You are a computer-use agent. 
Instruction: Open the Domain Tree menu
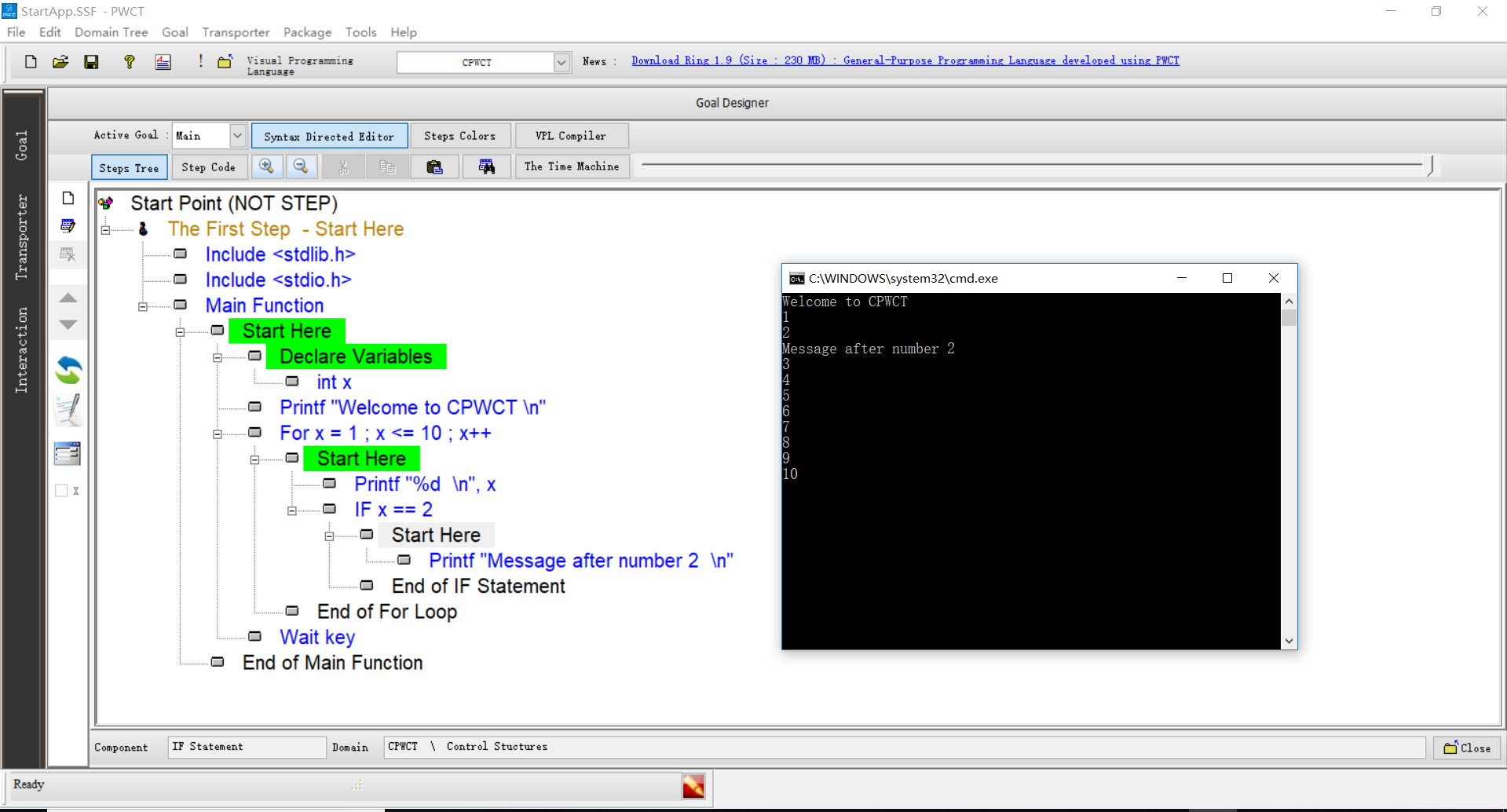coord(111,32)
